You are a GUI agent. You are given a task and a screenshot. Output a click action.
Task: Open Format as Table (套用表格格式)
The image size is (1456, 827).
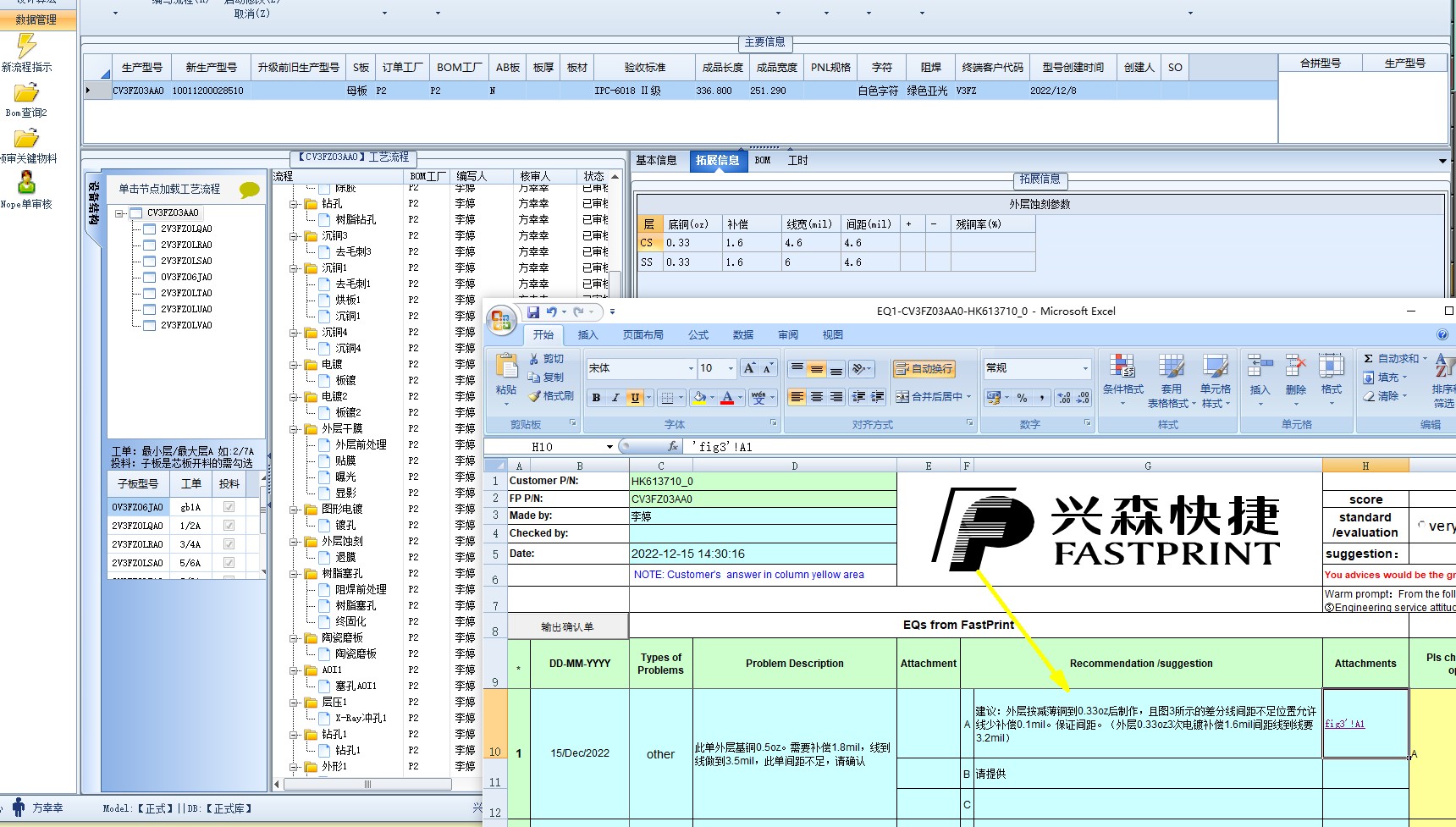click(x=1172, y=381)
